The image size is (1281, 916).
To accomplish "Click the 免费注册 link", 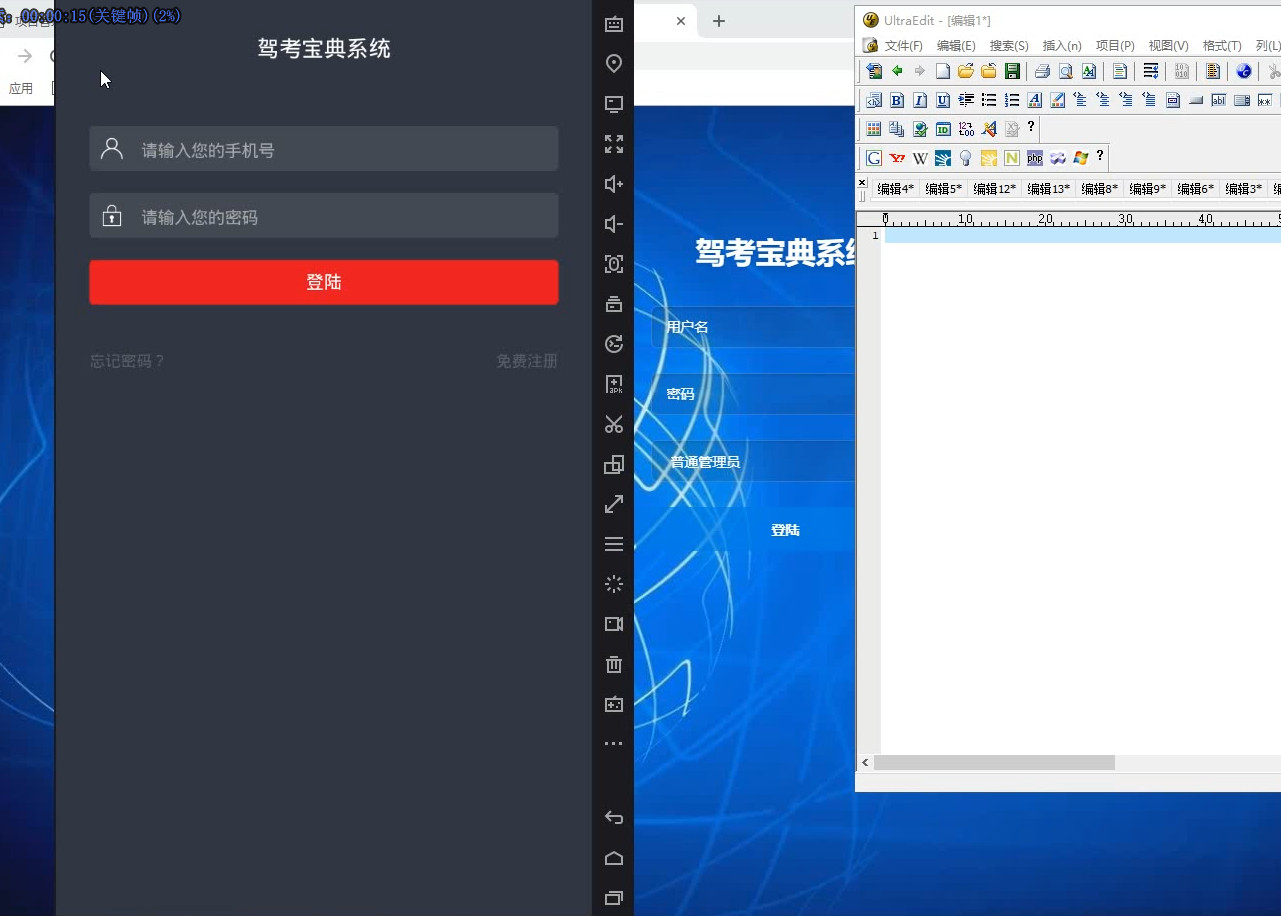I will (527, 361).
